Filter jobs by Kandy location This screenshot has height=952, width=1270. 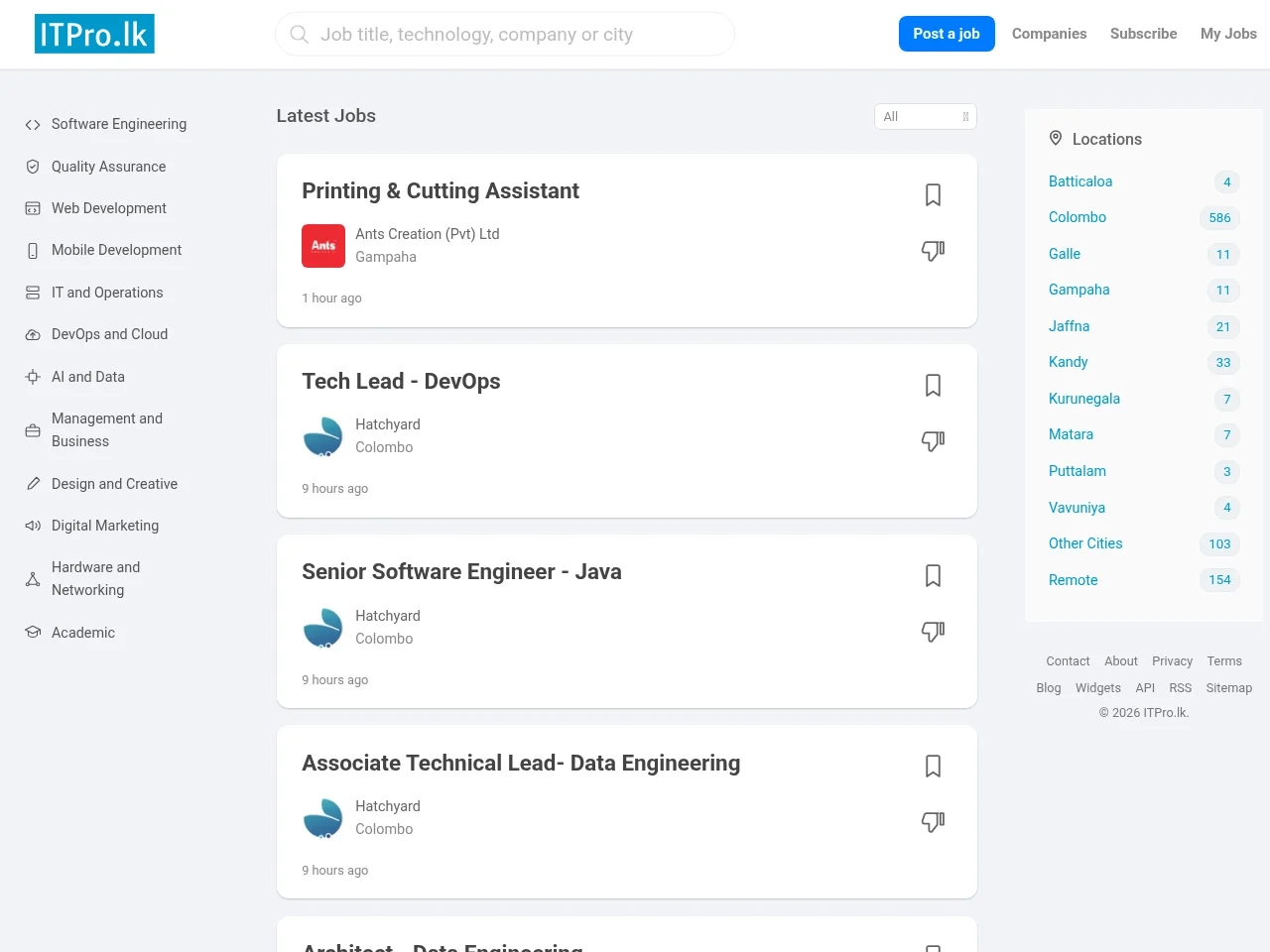click(x=1069, y=362)
